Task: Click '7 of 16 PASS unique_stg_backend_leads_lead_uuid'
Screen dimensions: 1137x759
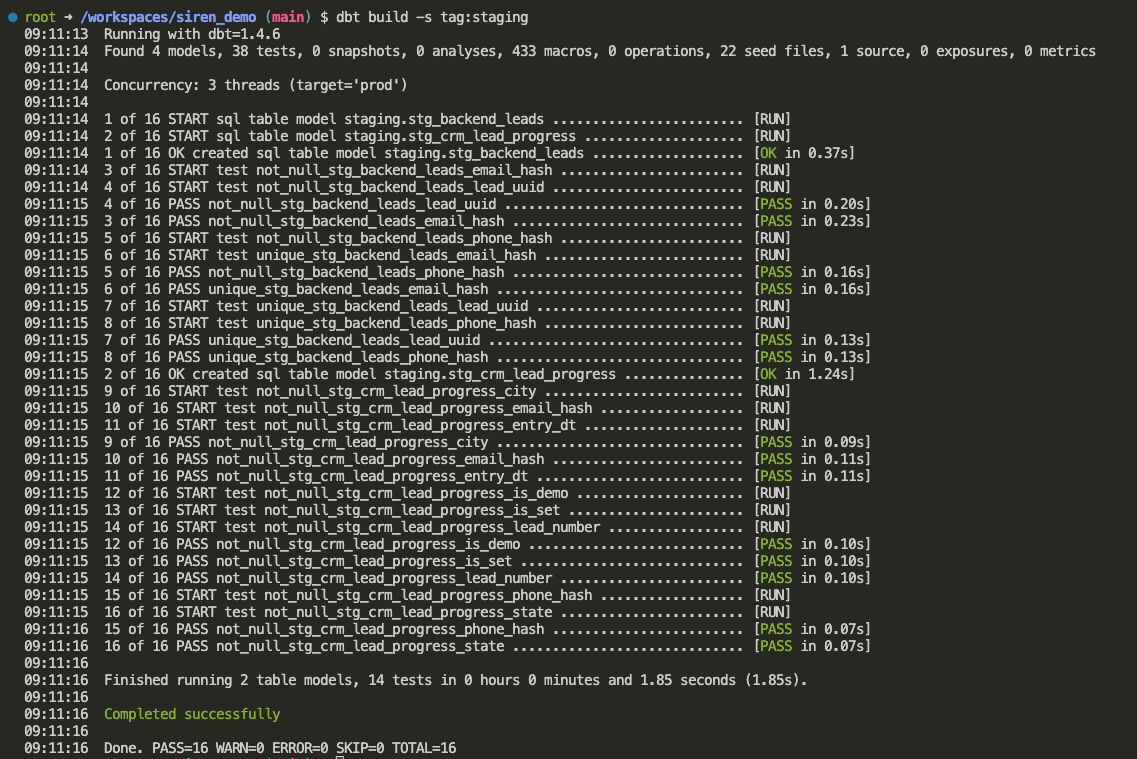Action: click(292, 340)
